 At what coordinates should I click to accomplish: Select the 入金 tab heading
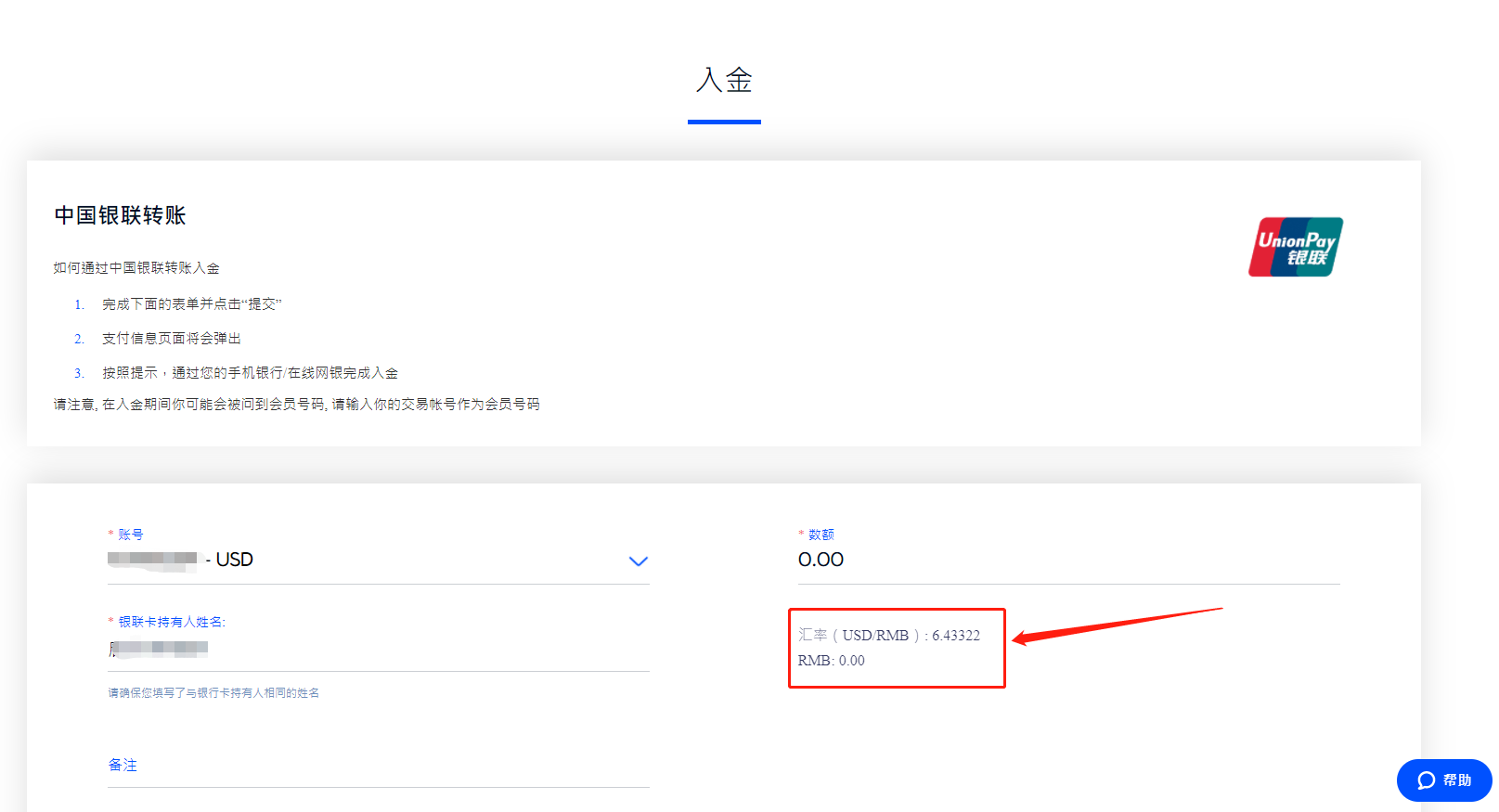coord(724,81)
